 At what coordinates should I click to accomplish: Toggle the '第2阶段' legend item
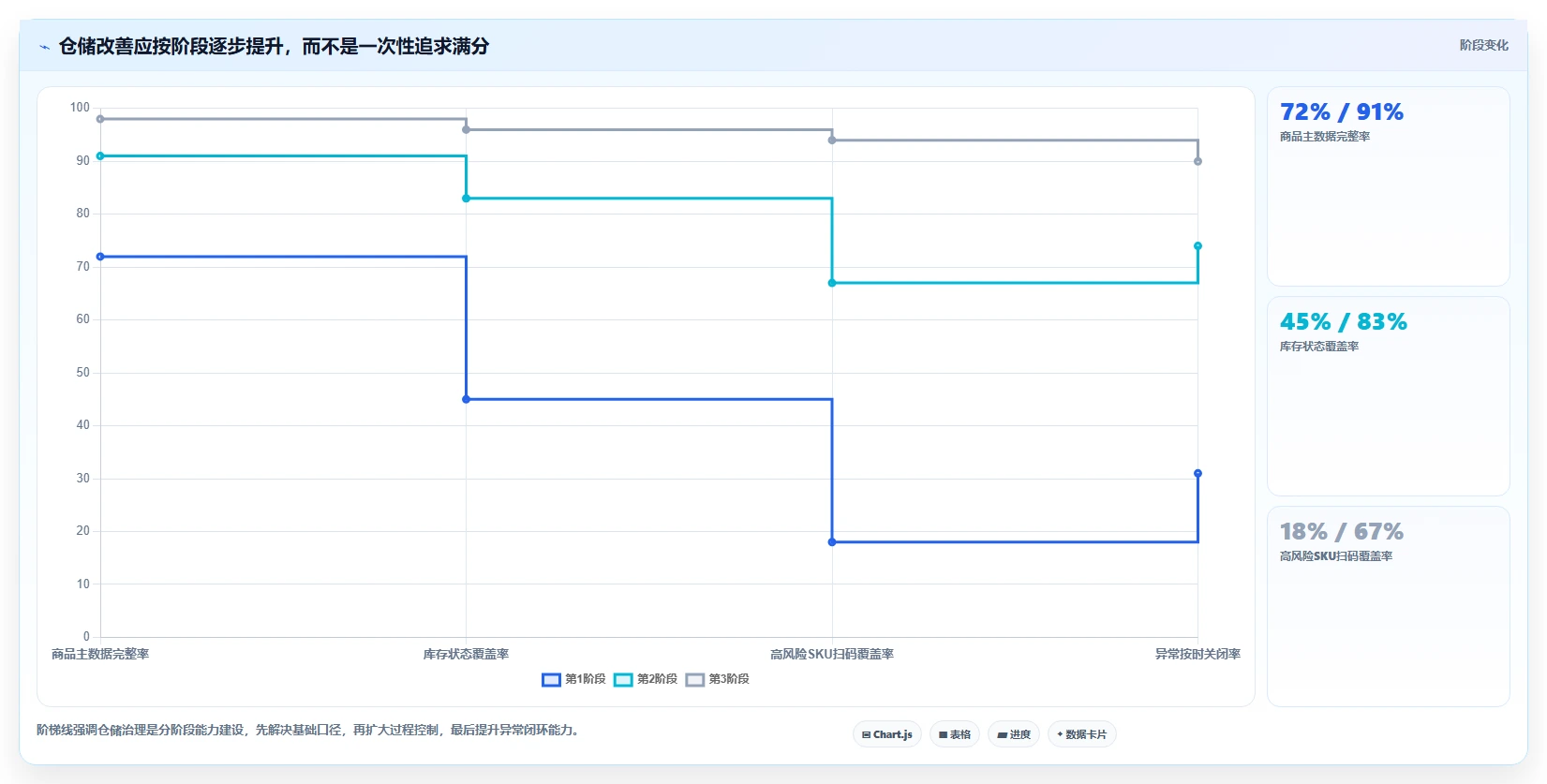[x=647, y=679]
